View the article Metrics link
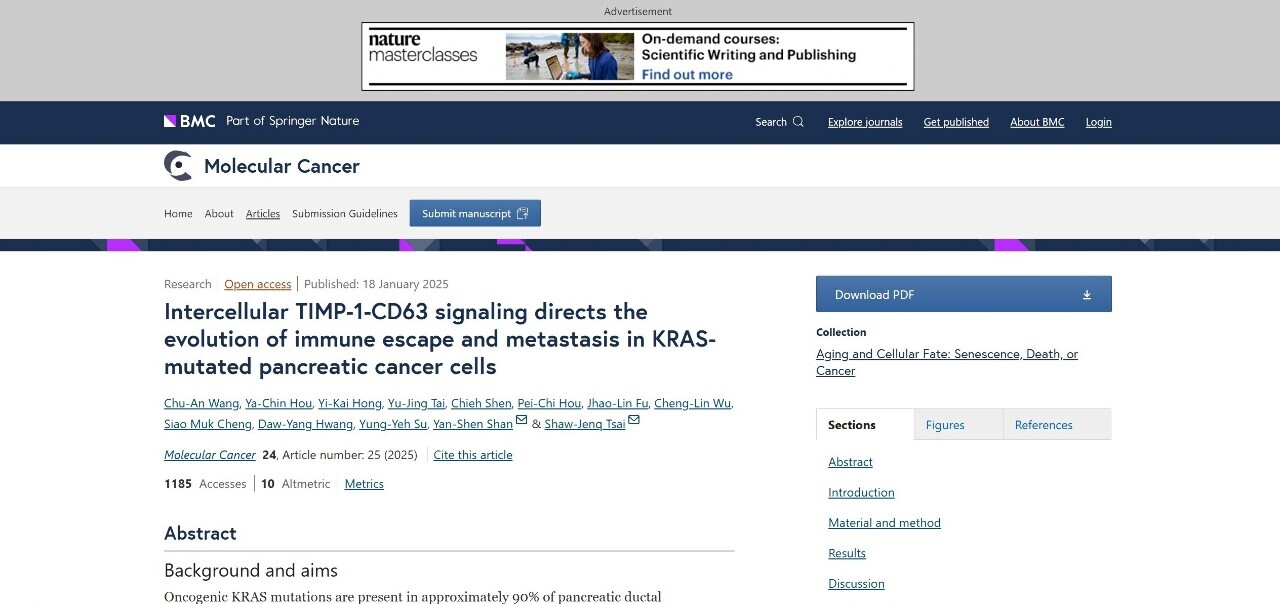1280x604 pixels. (x=364, y=484)
